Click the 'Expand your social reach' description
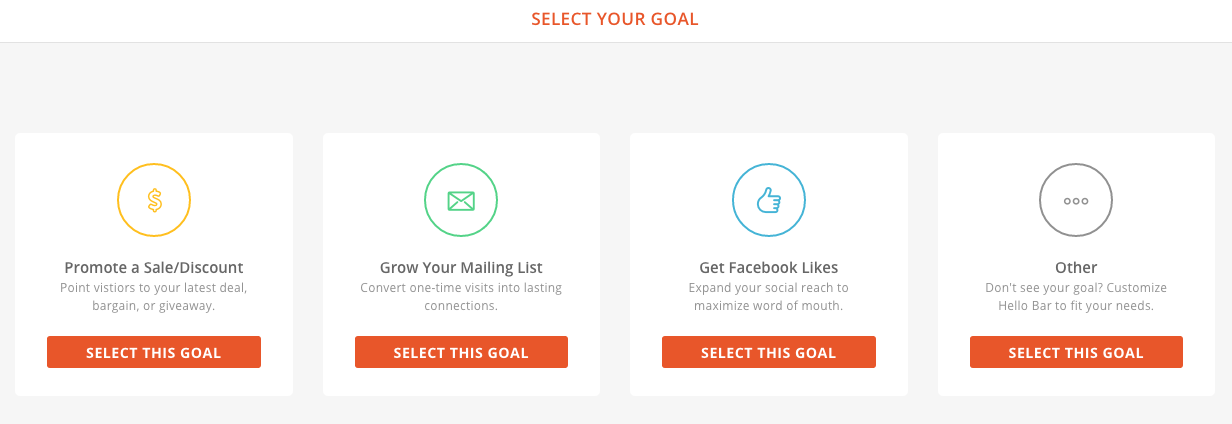Viewport: 1232px width, 424px height. pyautogui.click(x=769, y=297)
